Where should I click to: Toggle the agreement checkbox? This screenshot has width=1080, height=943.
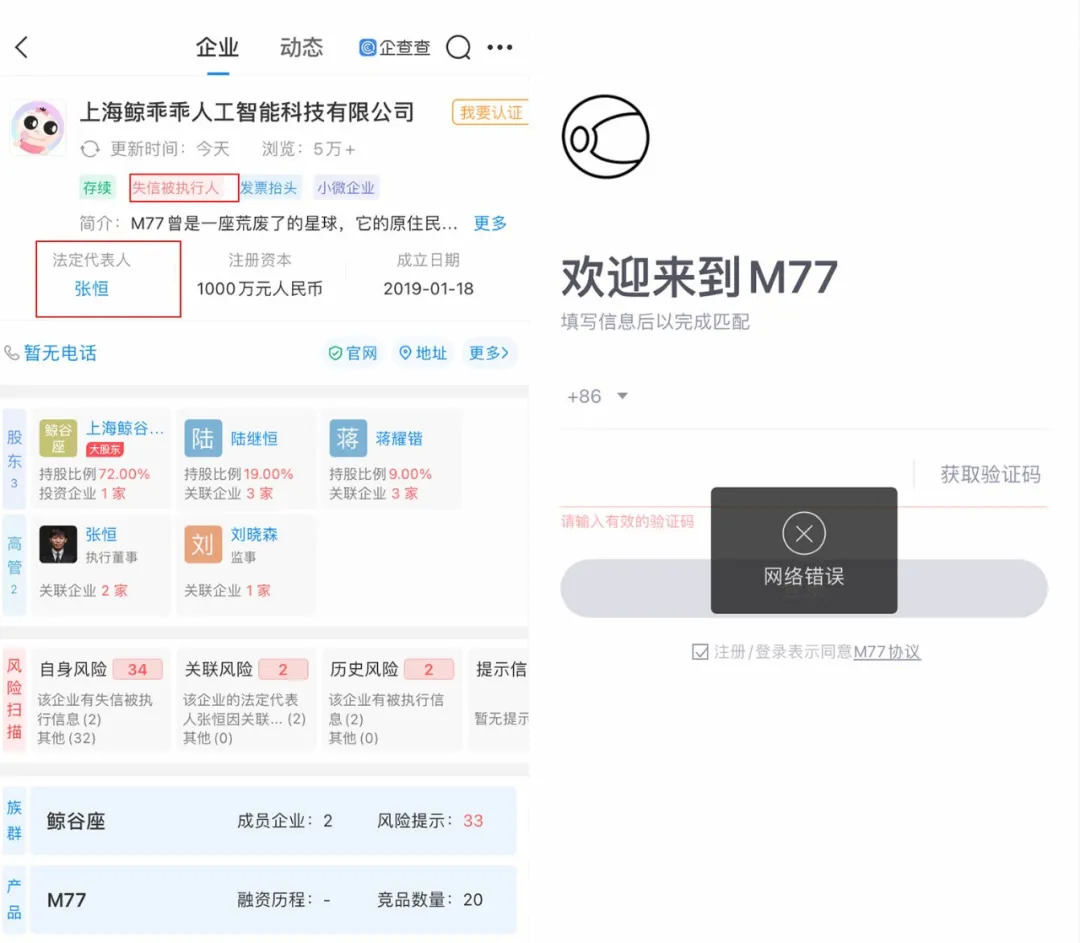700,652
